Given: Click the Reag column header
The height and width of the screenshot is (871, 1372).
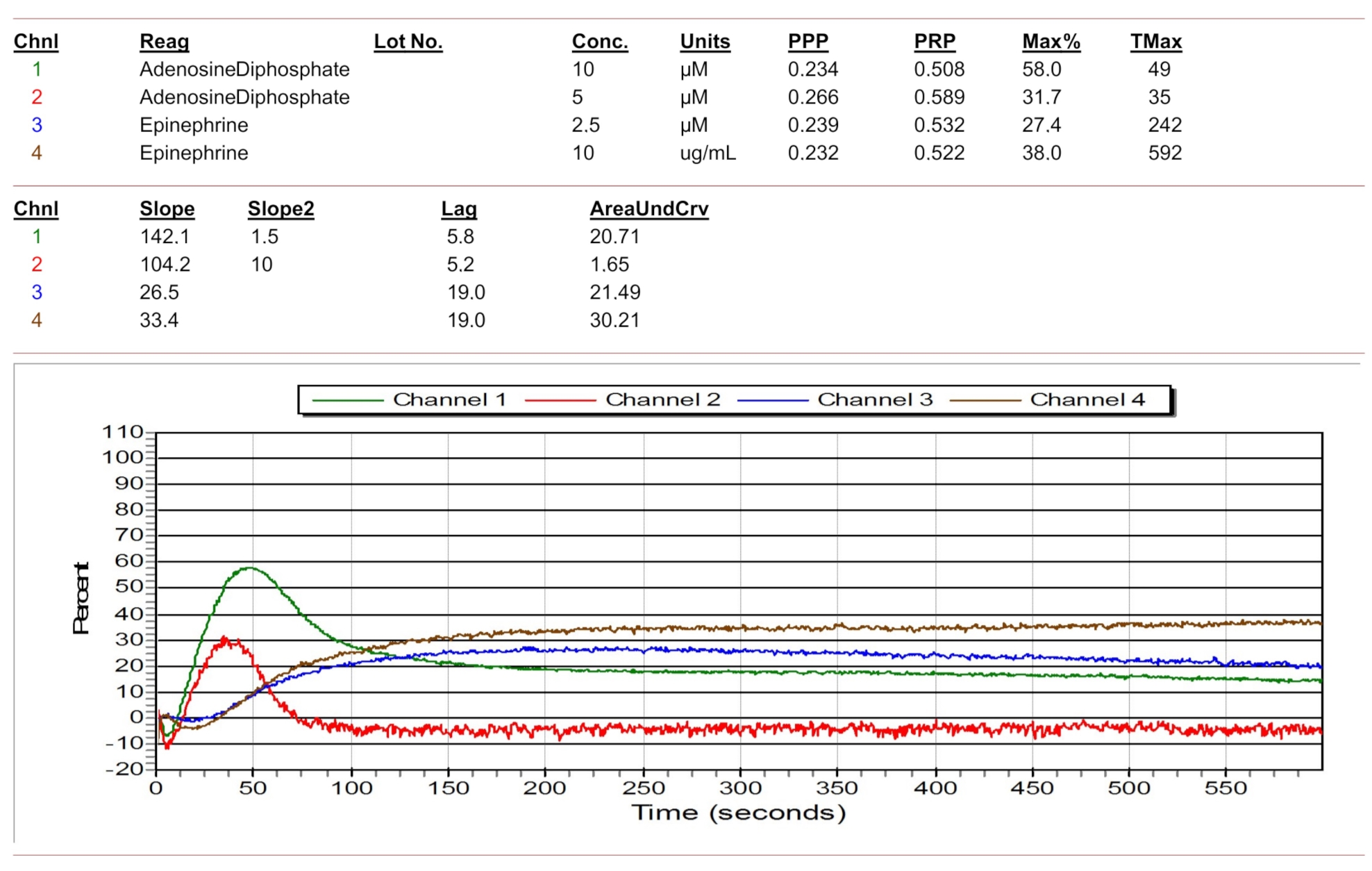Looking at the screenshot, I should [x=164, y=42].
